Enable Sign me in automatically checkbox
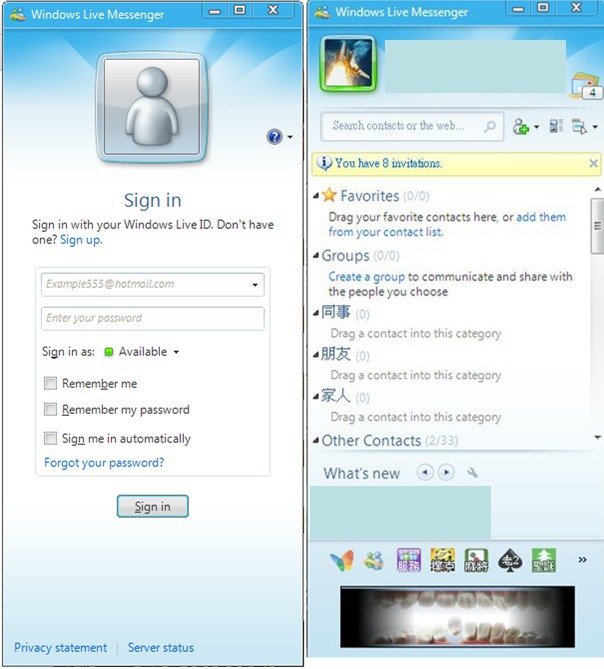The width and height of the screenshot is (604, 669). tap(50, 438)
